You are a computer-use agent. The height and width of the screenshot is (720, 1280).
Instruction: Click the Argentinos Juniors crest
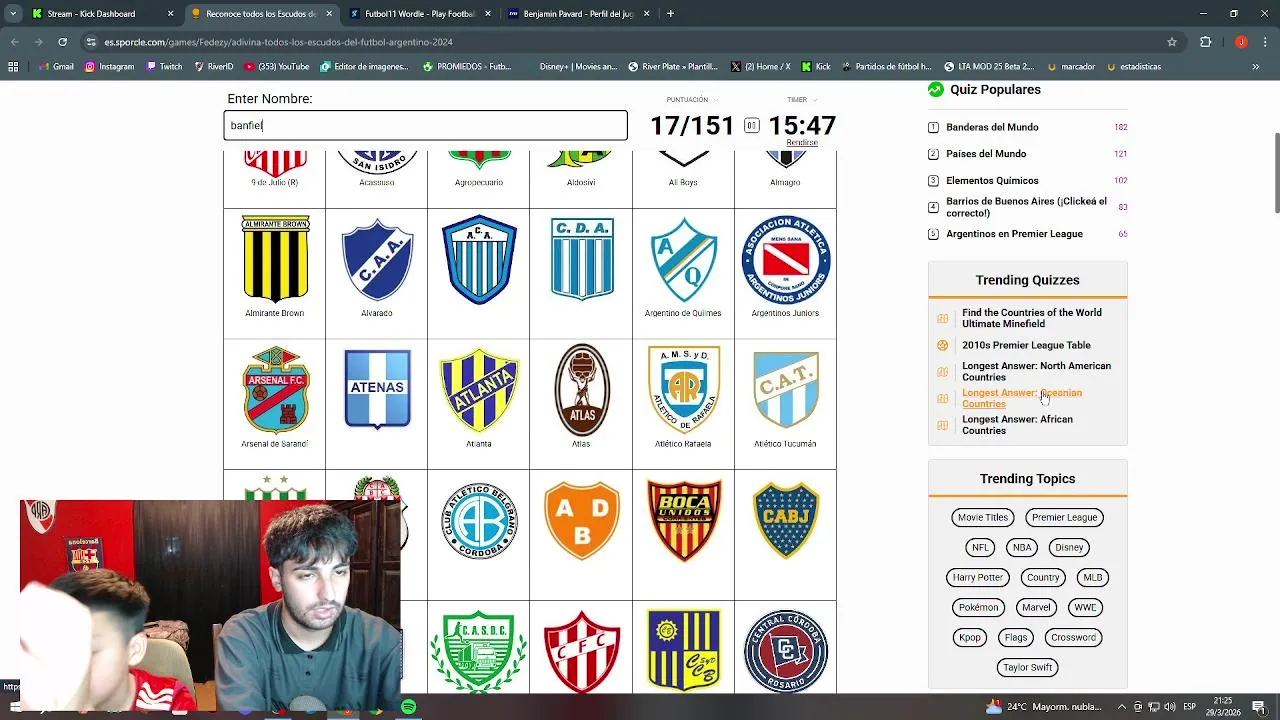[786, 259]
